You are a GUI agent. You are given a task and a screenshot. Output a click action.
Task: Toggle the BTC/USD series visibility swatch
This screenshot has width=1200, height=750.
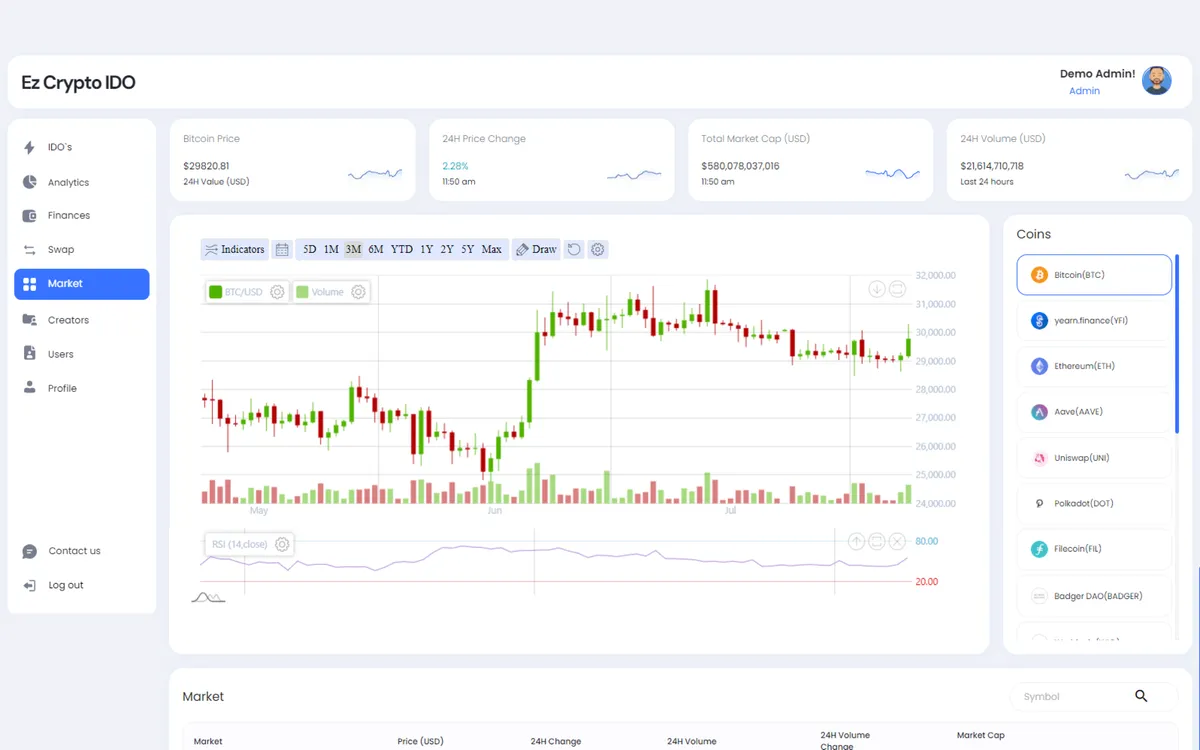[x=215, y=292]
